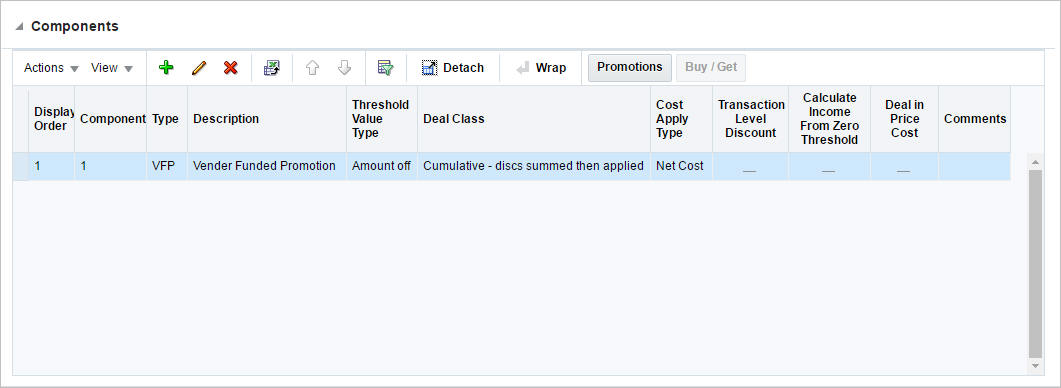This screenshot has width=1061, height=388.
Task: Move component down with down arrow
Action: coord(344,68)
